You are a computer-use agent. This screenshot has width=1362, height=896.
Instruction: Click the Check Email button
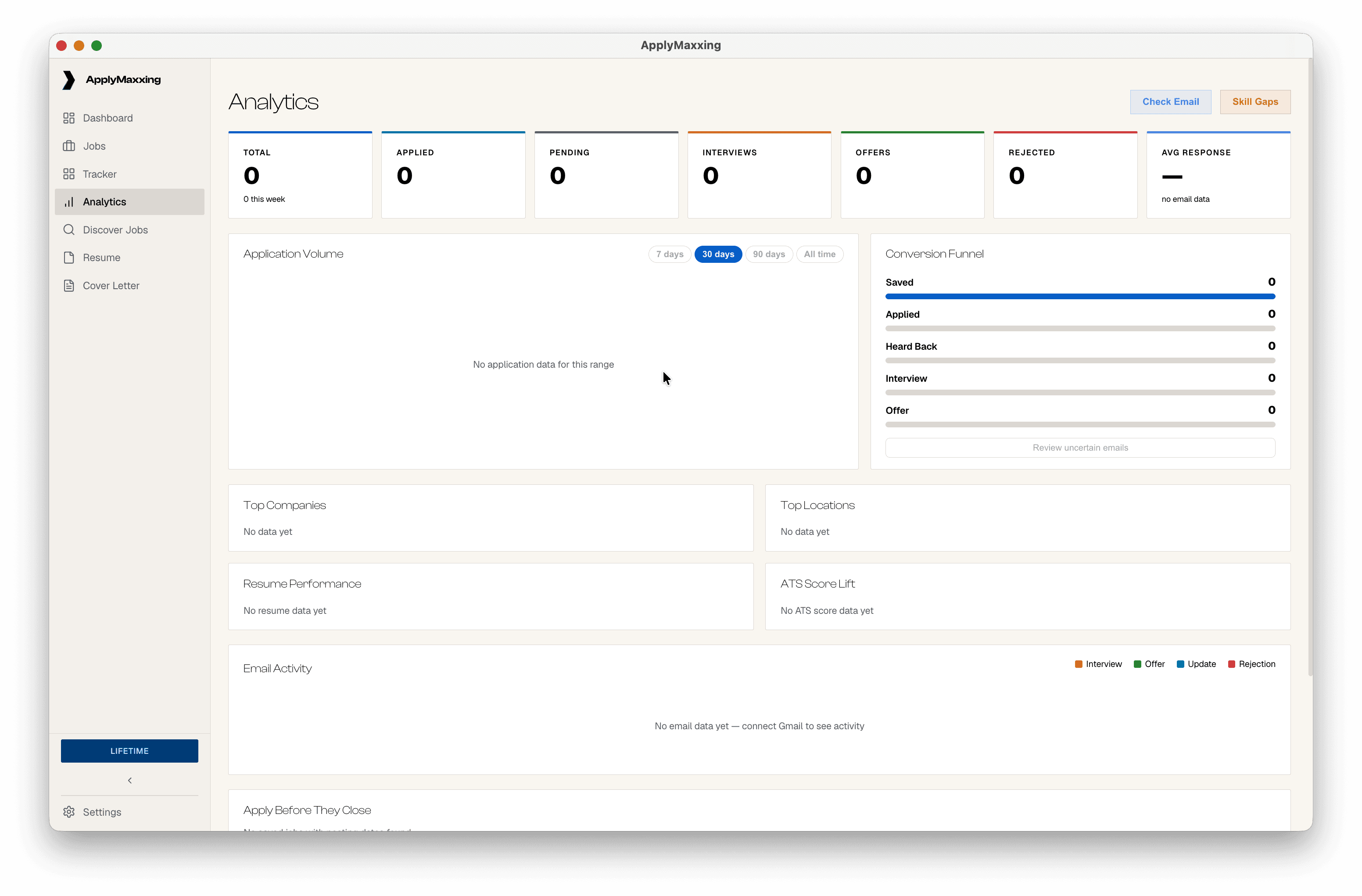pyautogui.click(x=1170, y=102)
